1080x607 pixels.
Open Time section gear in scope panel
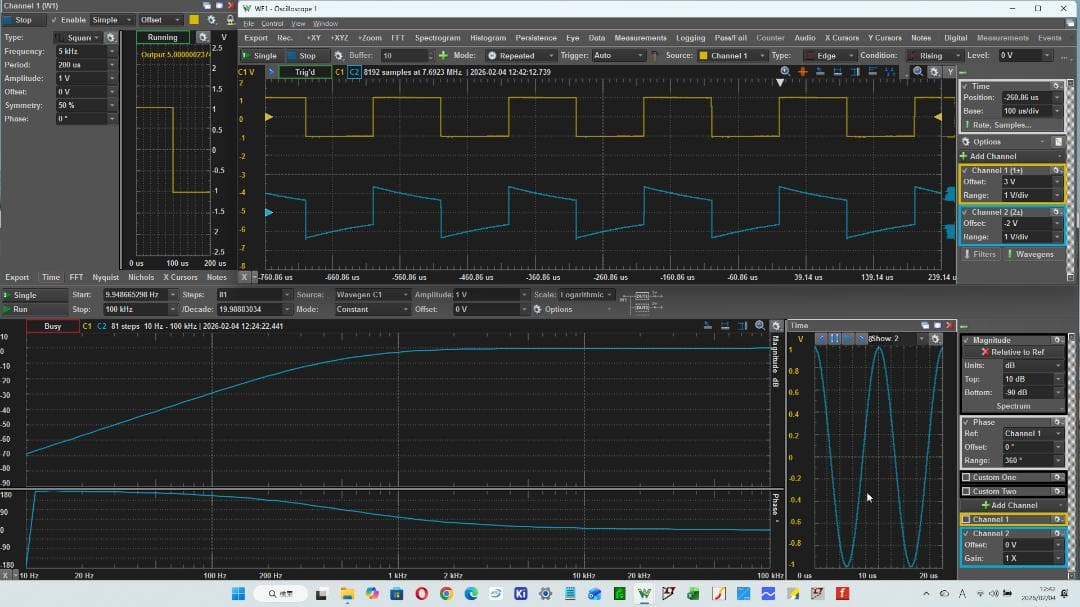1057,86
